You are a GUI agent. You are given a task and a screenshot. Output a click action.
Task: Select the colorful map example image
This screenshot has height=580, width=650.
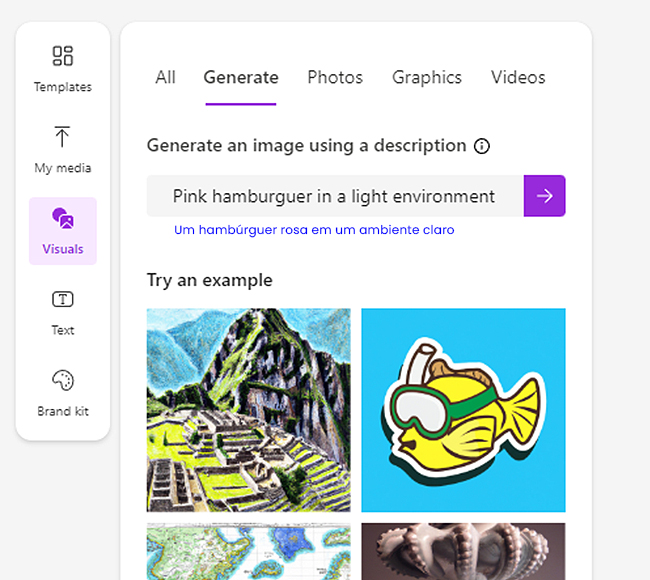pyautogui.click(x=249, y=551)
